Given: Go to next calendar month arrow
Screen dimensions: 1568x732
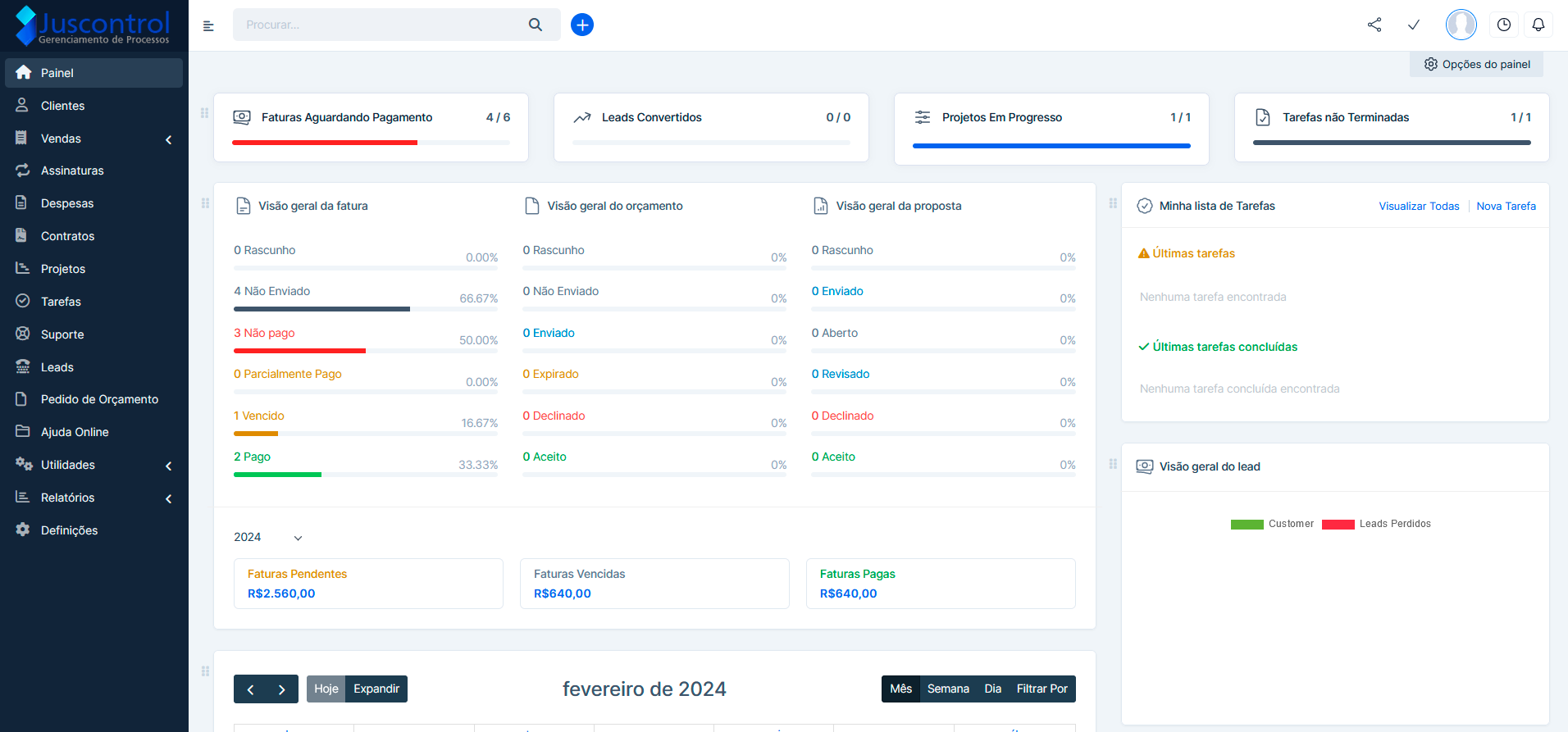Looking at the screenshot, I should pyautogui.click(x=282, y=689).
